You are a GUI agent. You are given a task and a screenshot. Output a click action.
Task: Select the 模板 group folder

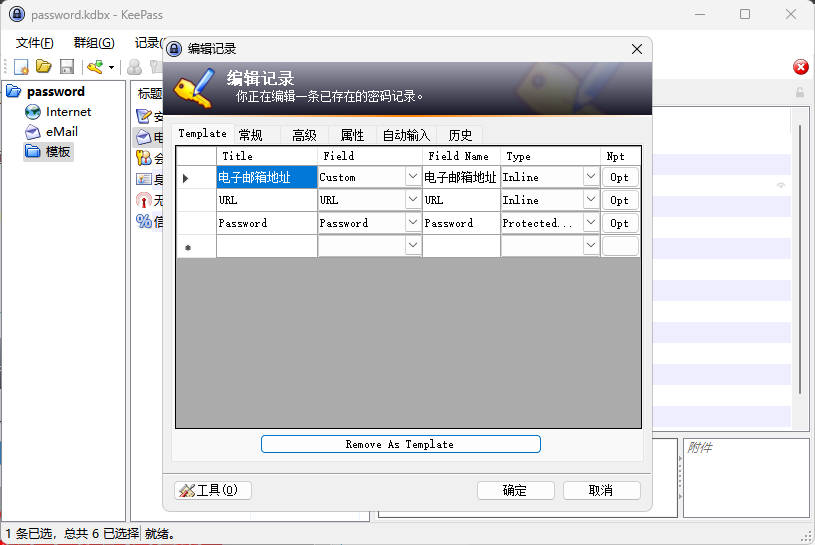point(58,151)
